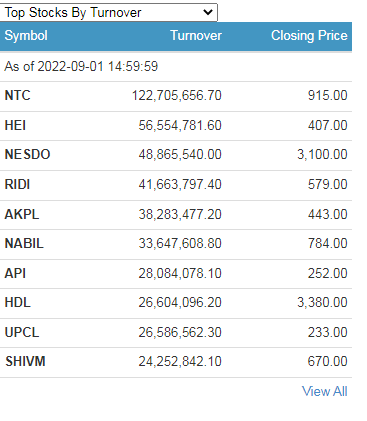Open the API stock symbol

[15, 273]
